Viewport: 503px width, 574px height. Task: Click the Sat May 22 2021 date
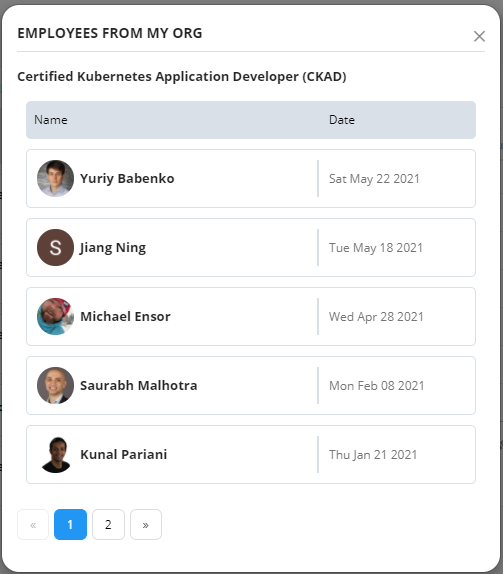[x=374, y=179]
